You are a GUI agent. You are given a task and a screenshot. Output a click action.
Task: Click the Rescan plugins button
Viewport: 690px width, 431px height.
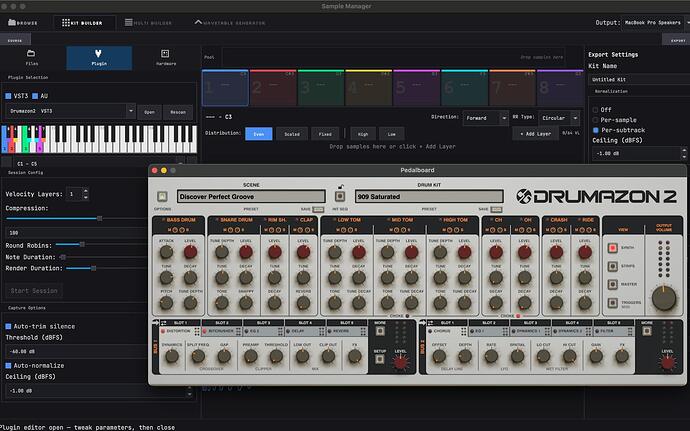pyautogui.click(x=178, y=112)
